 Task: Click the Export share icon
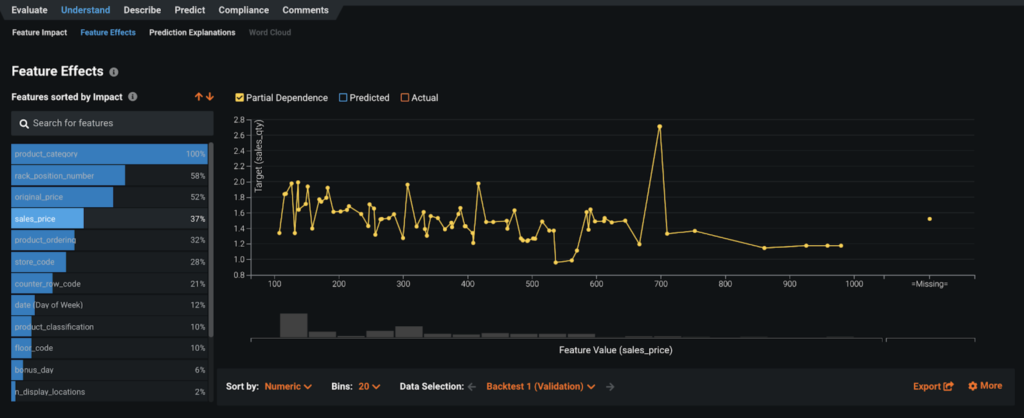[x=948, y=386]
